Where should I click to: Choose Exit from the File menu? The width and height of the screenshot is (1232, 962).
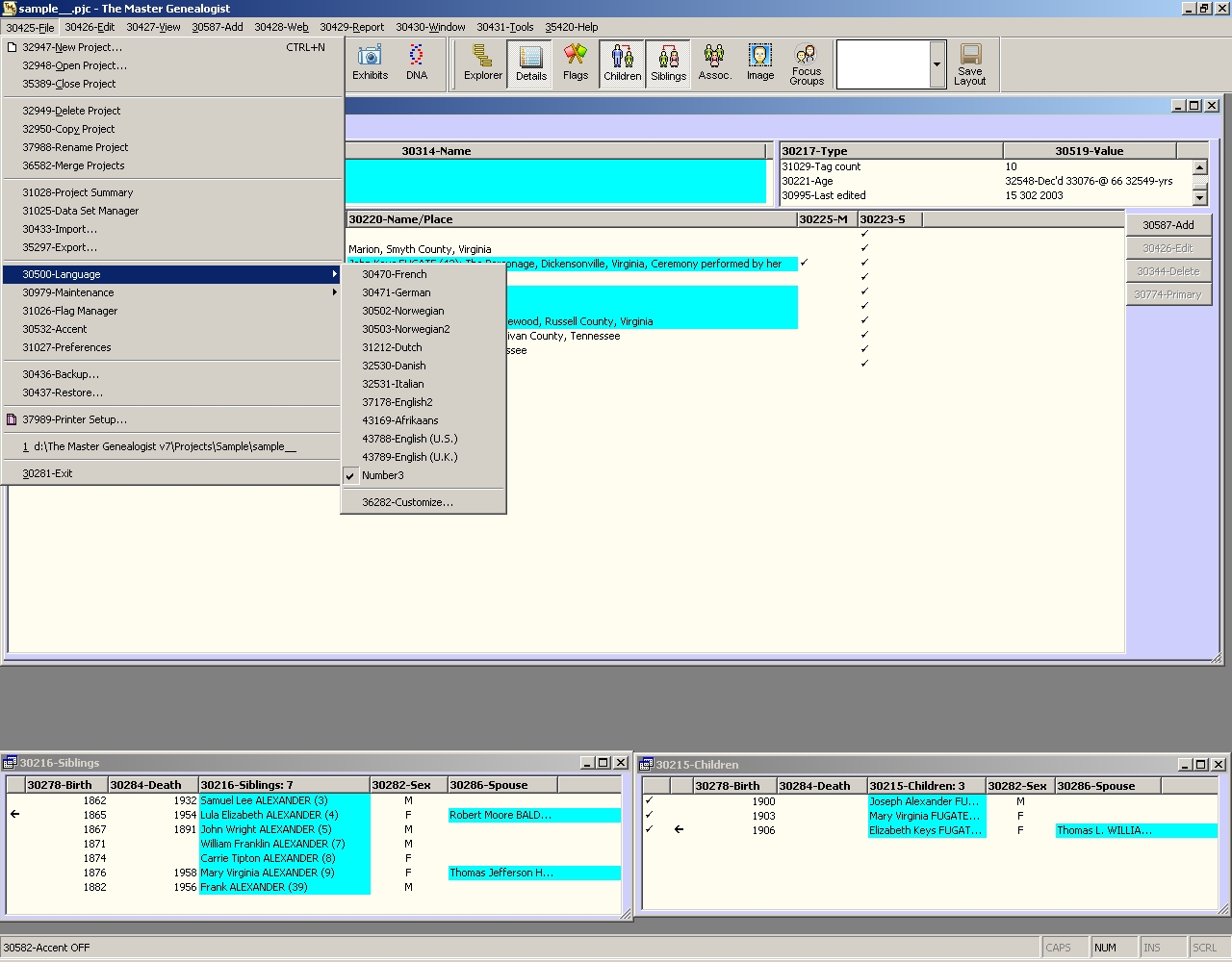click(172, 473)
